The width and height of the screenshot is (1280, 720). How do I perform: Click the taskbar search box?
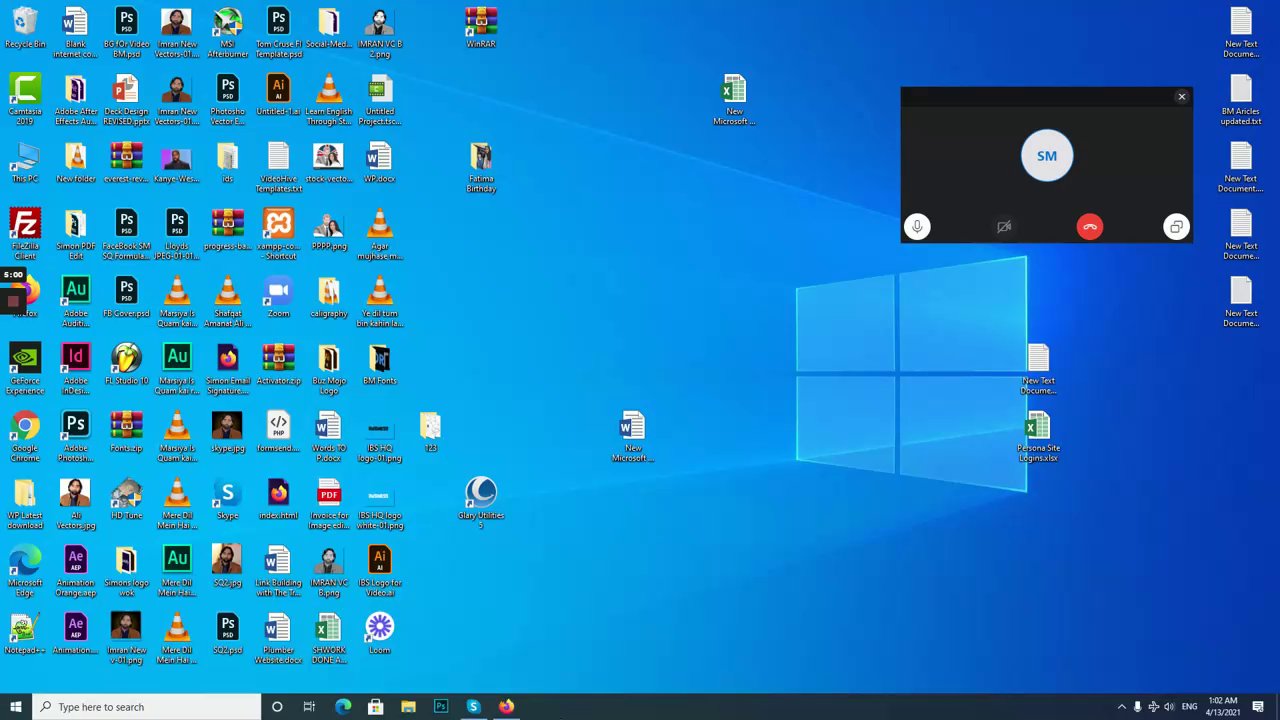(146, 707)
